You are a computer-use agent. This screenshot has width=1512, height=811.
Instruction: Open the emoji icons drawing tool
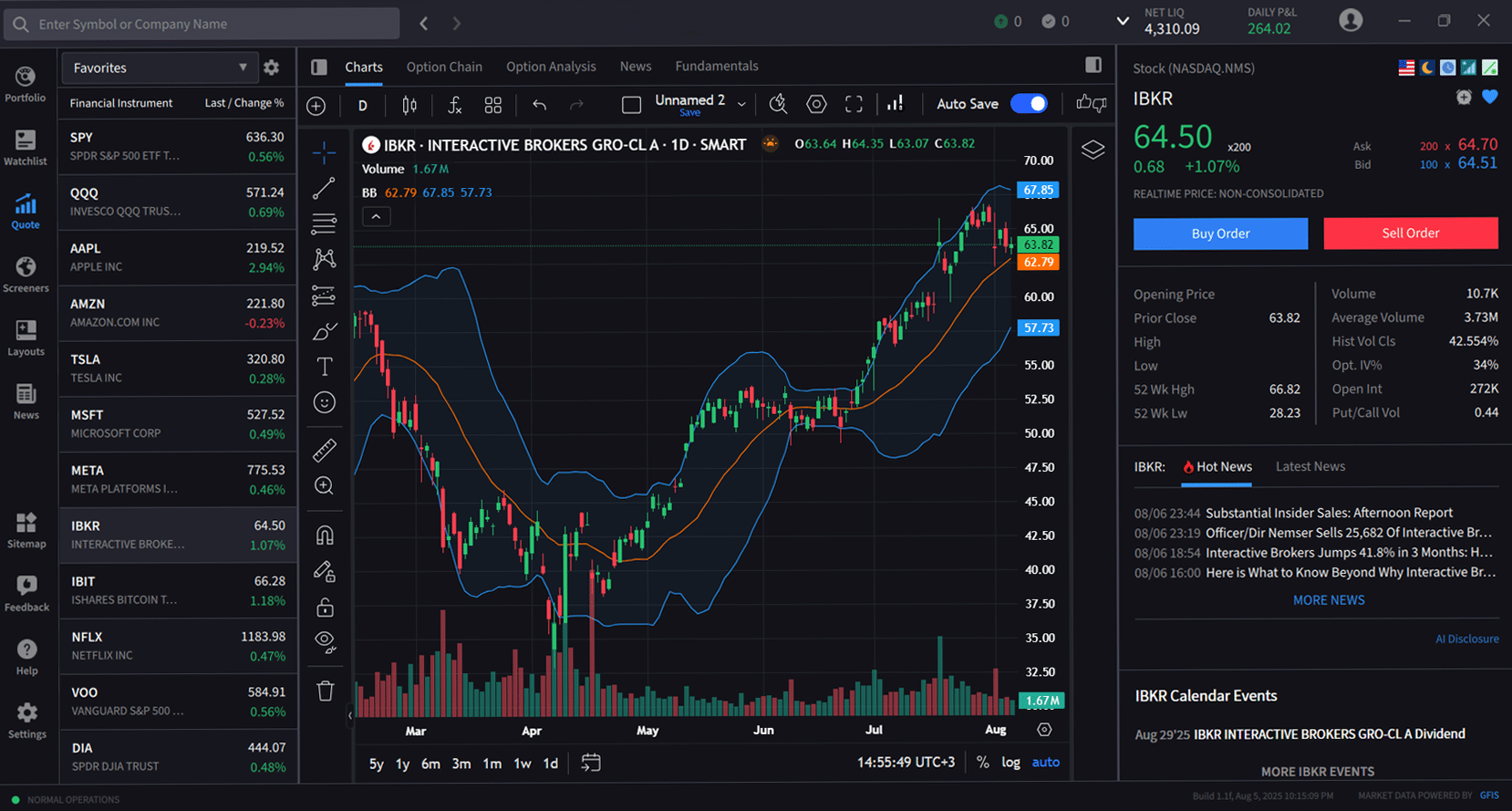click(x=325, y=402)
